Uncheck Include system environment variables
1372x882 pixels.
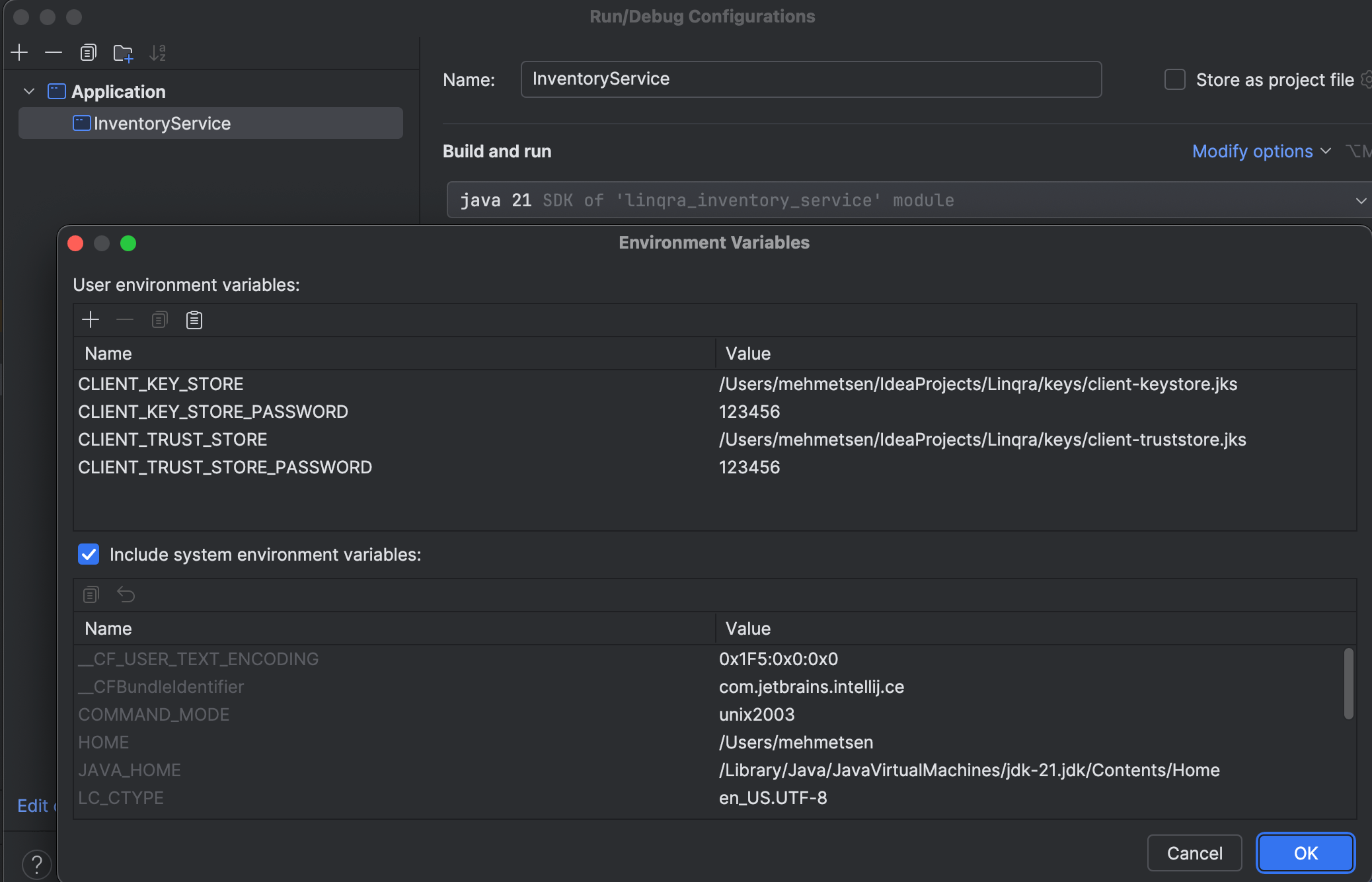(x=89, y=554)
